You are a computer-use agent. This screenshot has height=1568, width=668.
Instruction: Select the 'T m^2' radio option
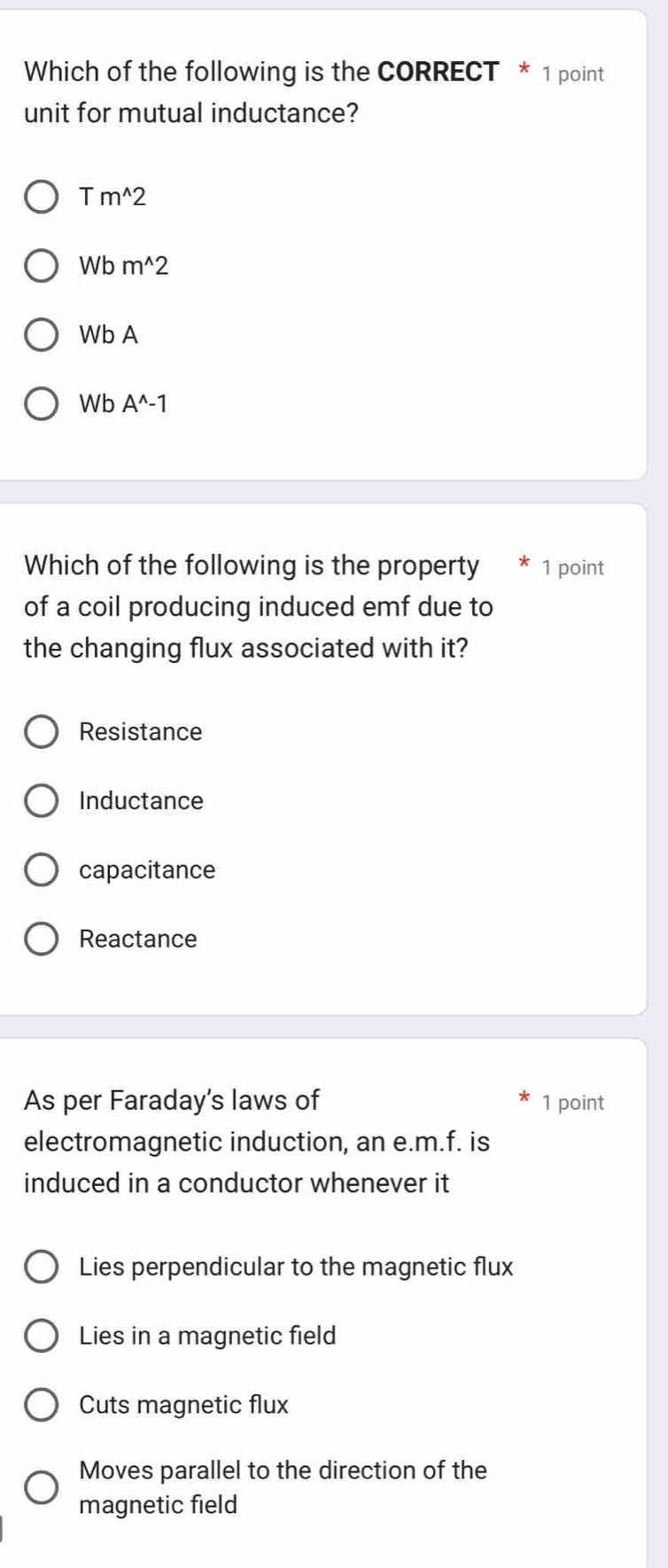coord(41,197)
